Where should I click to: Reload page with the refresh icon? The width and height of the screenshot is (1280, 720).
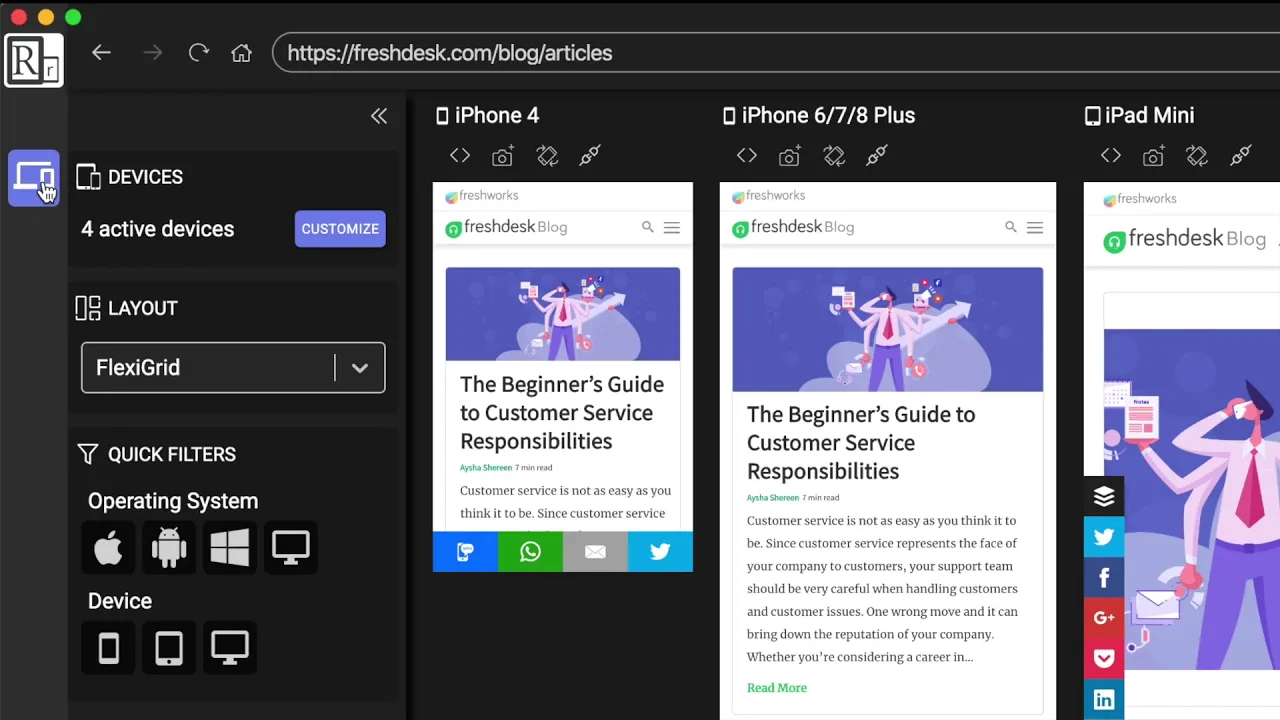pyautogui.click(x=199, y=53)
